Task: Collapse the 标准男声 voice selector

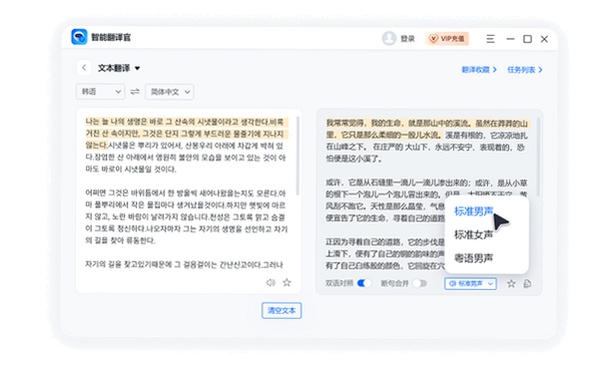Action: tap(470, 284)
